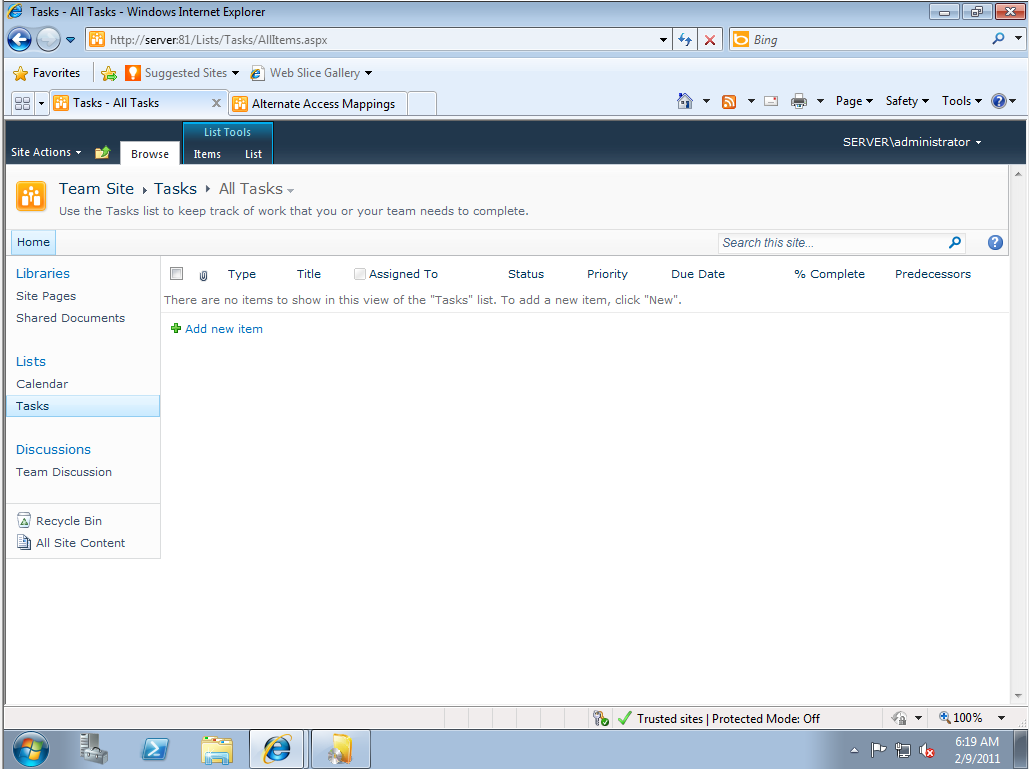Click the Add new item link
Viewport: 1030px width, 769px height.
[224, 329]
